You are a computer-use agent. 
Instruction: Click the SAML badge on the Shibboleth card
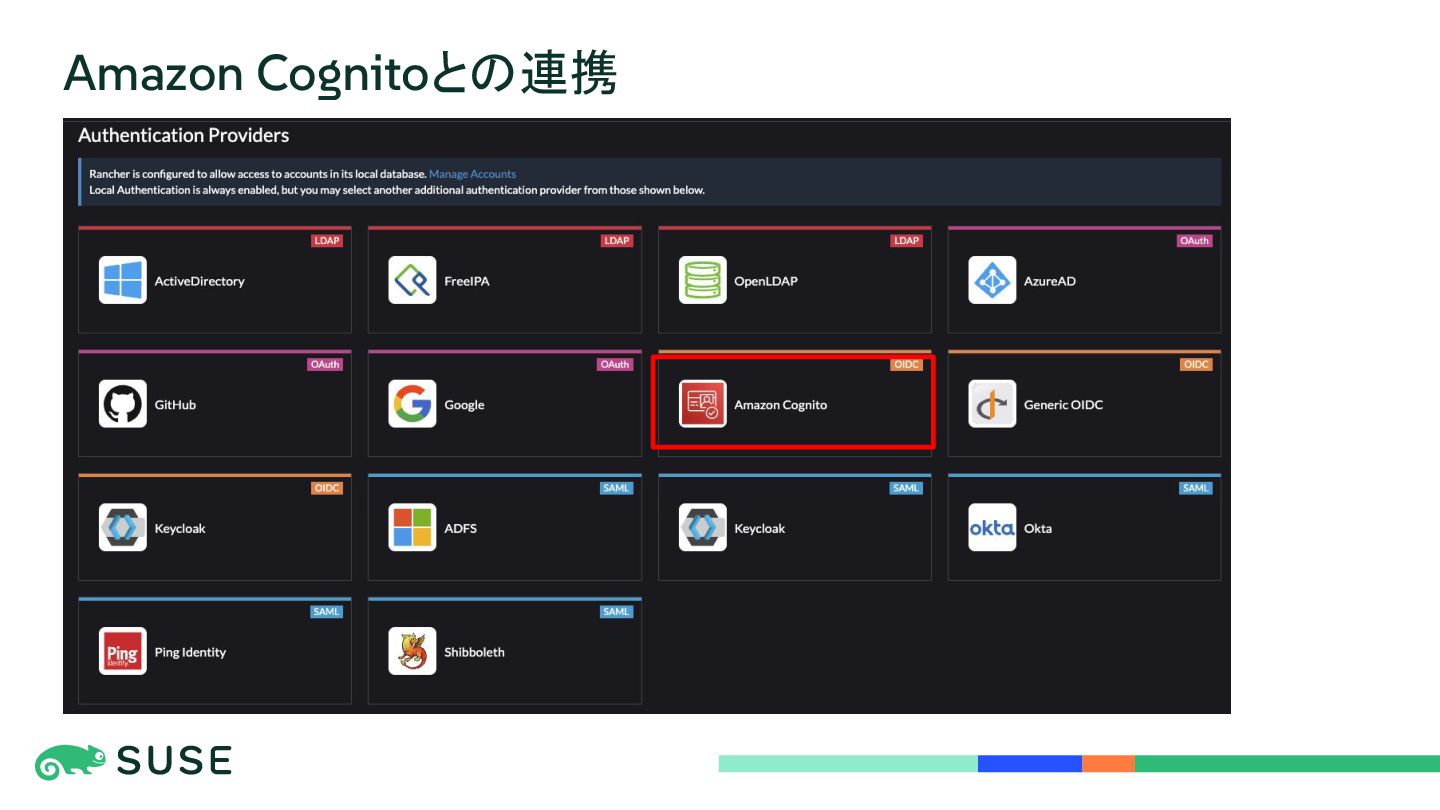click(616, 612)
